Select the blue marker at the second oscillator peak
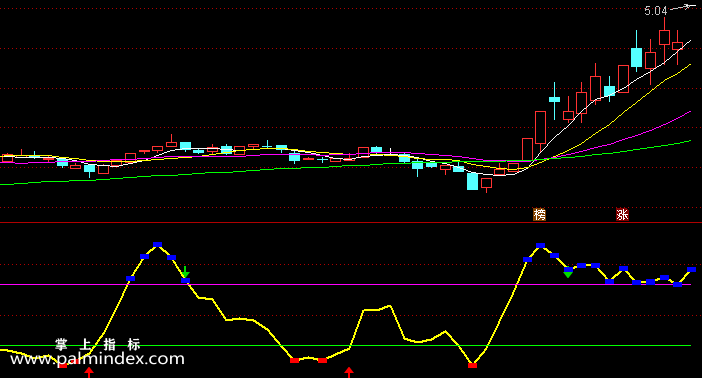 click(x=540, y=245)
